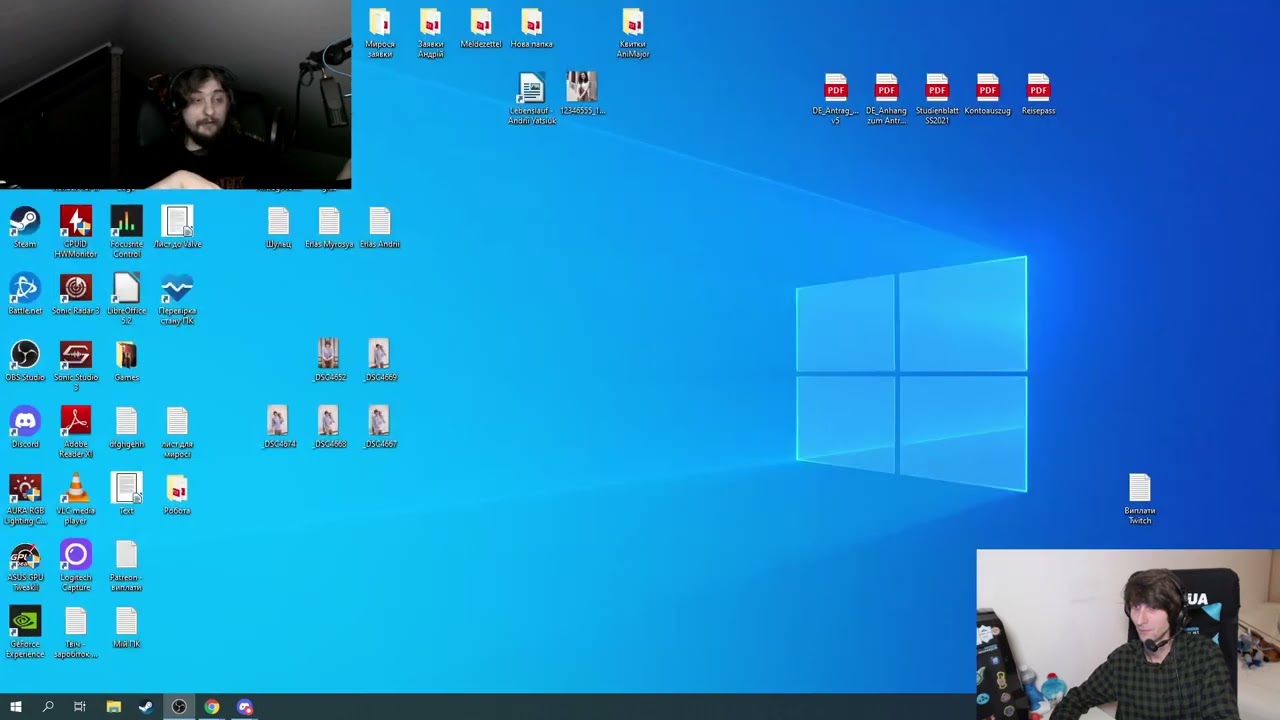Select the _DSC4667 photo thumbnail
This screenshot has height=720, width=1280.
click(380, 427)
